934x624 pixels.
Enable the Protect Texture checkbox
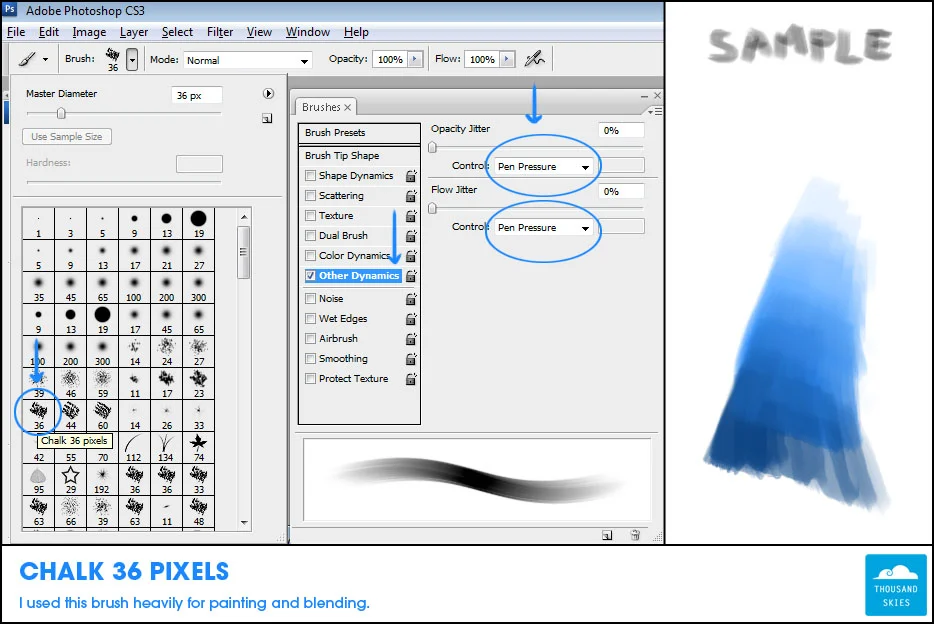click(310, 379)
